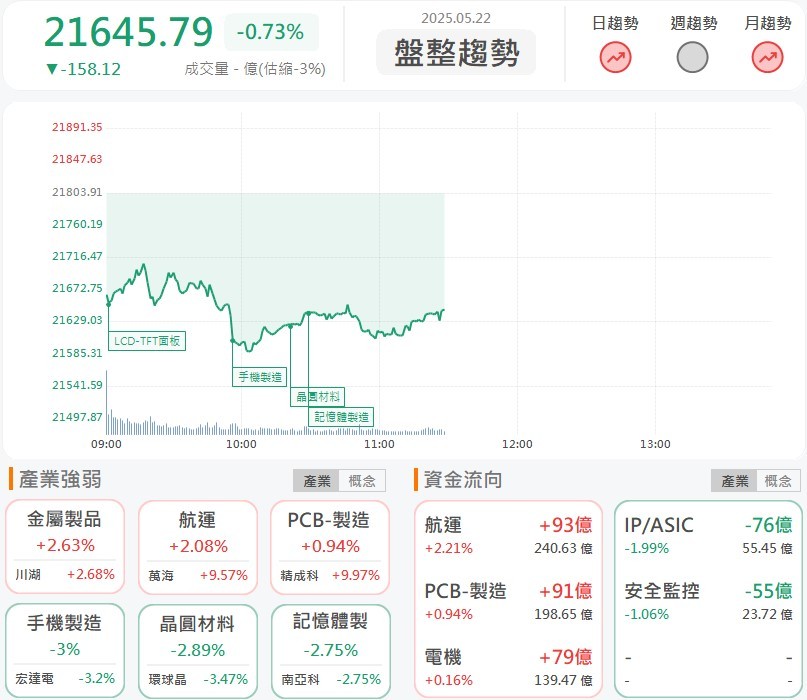
Task: Switch 產業強弱 section to the 產業 tab
Action: pos(317,481)
